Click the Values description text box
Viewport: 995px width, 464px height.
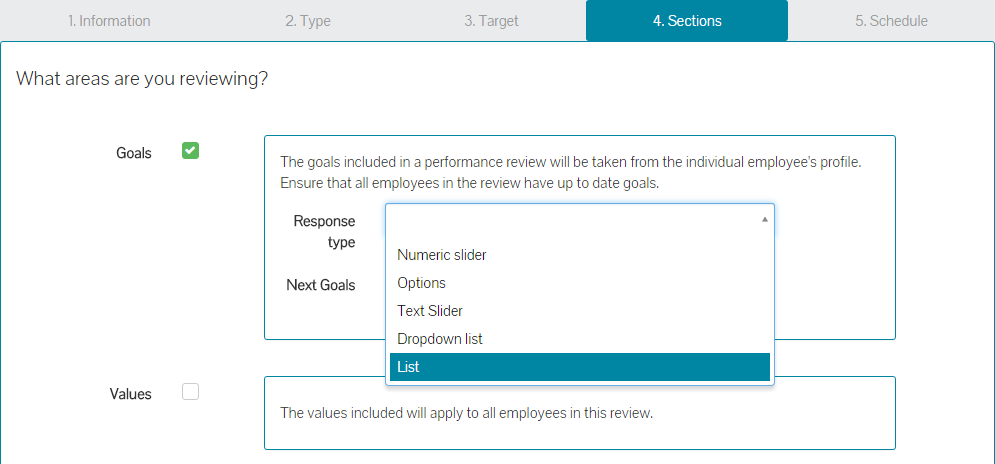(579, 412)
